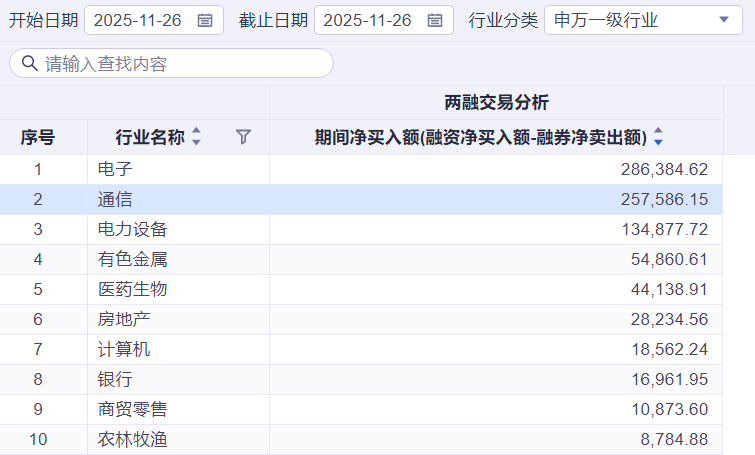The width and height of the screenshot is (755, 455).
Task: Open the start date calendar icon
Action: click(x=205, y=20)
